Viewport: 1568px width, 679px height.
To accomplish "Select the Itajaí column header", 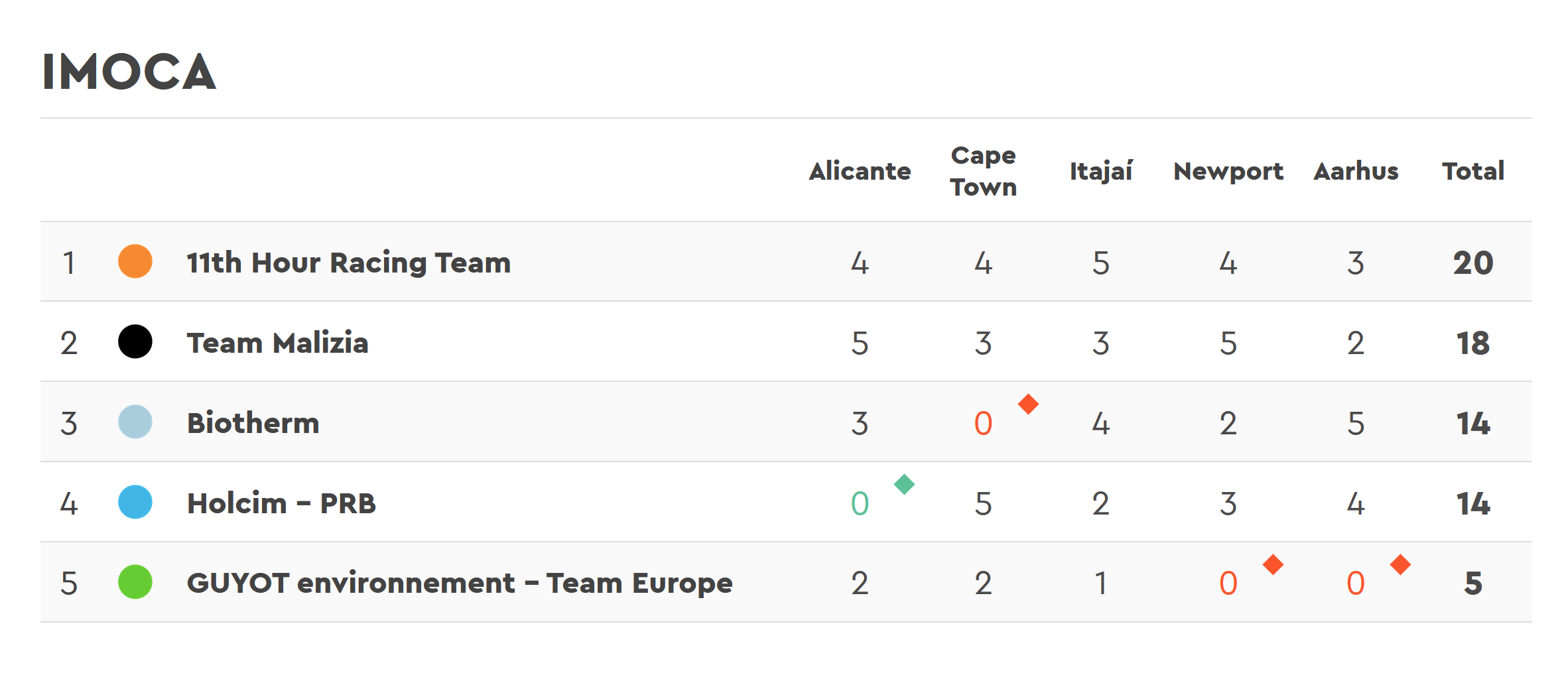I will pyautogui.click(x=1101, y=171).
